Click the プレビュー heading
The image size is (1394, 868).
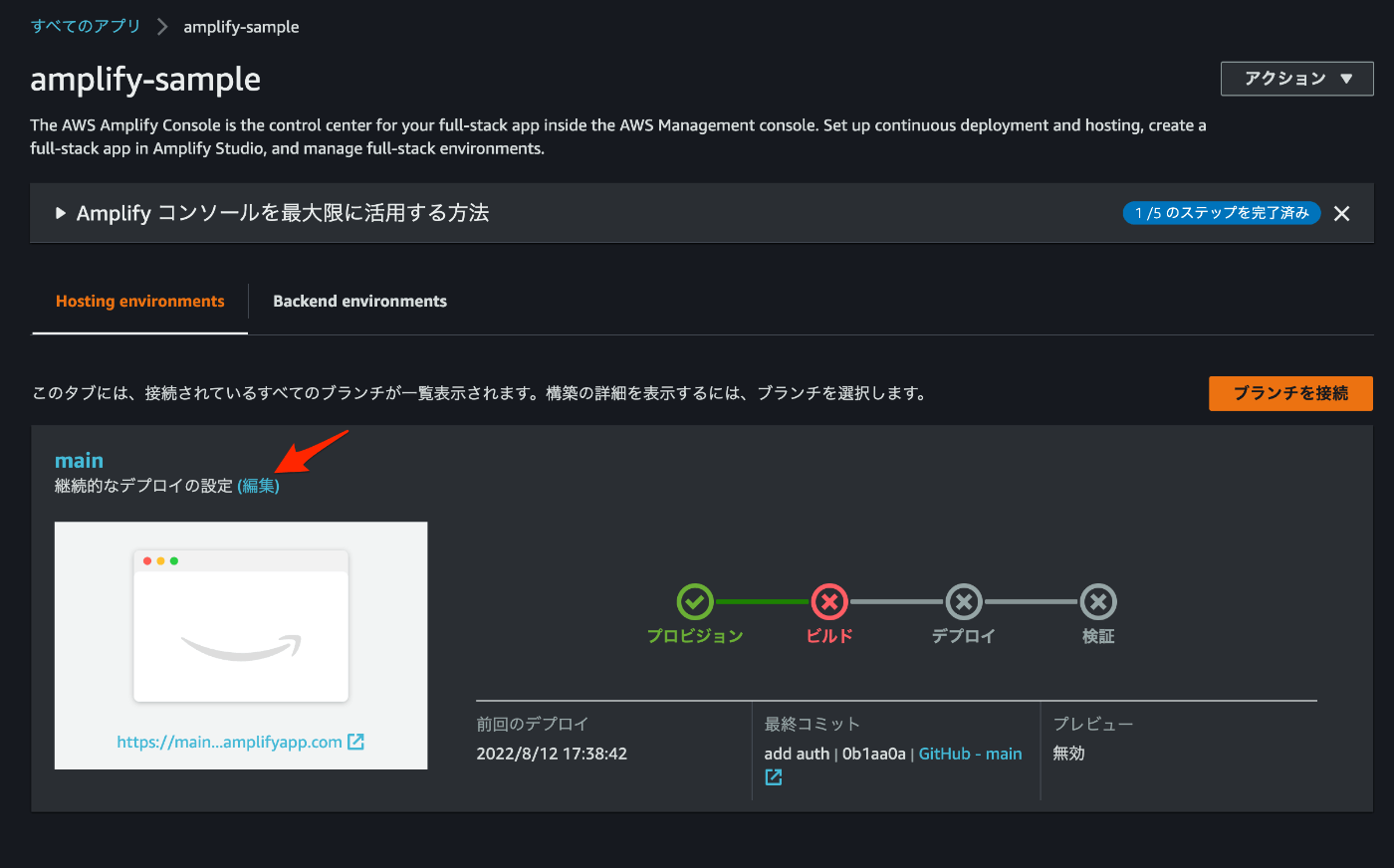(1093, 724)
